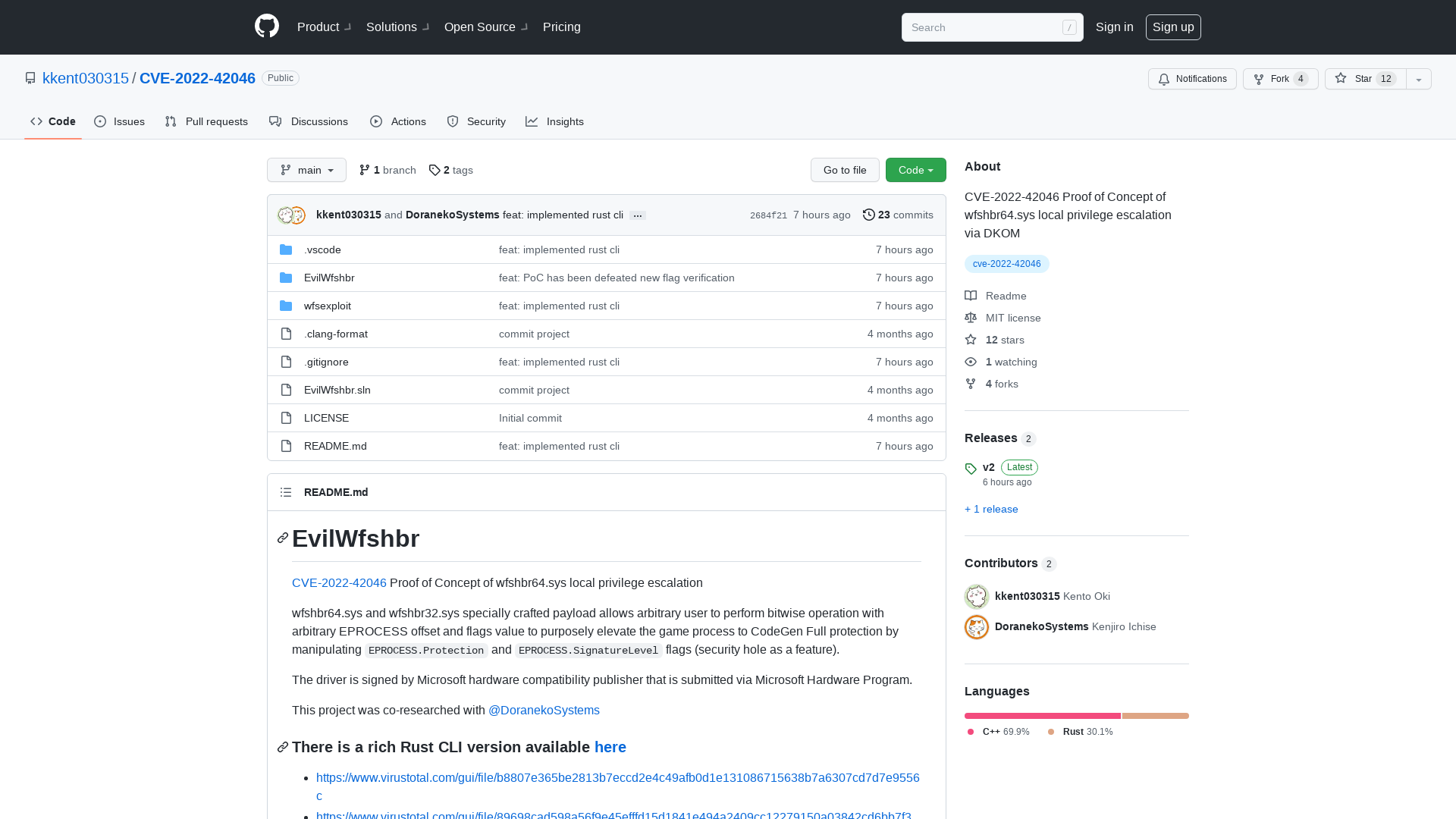Open the GitHub home logo

click(x=267, y=27)
